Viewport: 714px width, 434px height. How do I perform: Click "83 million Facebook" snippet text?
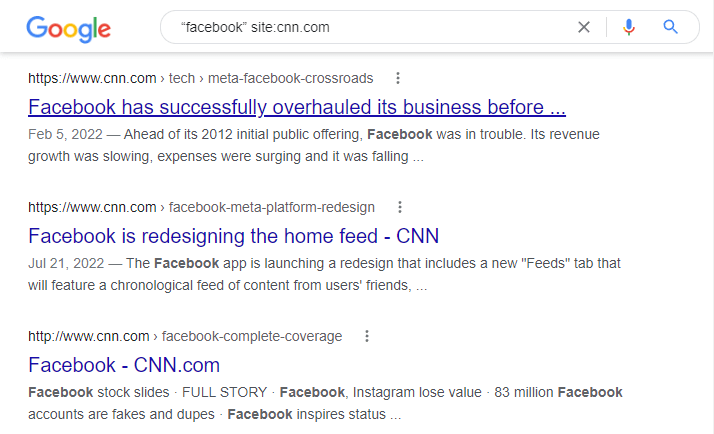click(558, 392)
